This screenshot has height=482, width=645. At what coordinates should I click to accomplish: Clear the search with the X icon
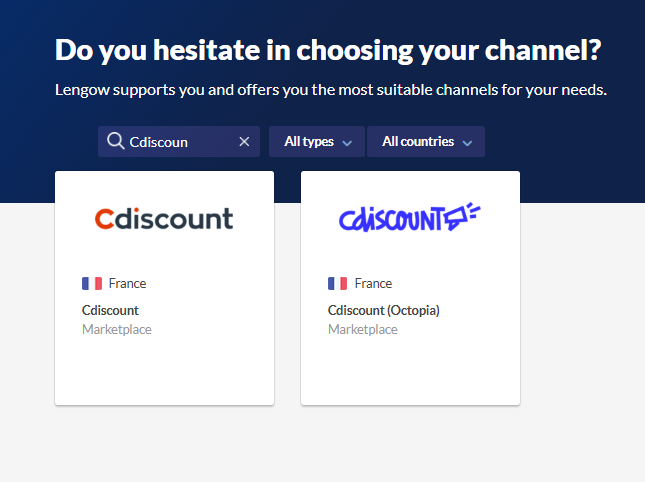244,141
